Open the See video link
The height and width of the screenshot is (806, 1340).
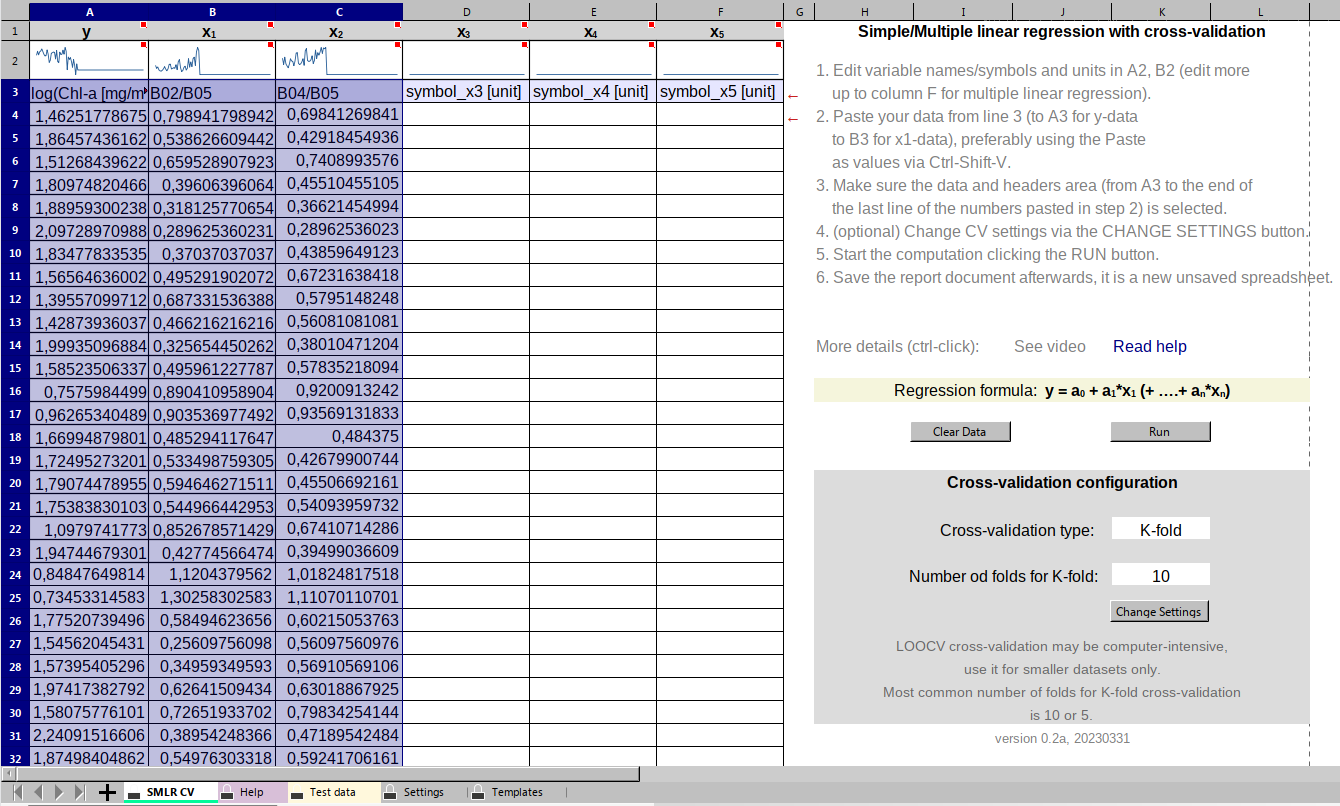pos(1049,346)
